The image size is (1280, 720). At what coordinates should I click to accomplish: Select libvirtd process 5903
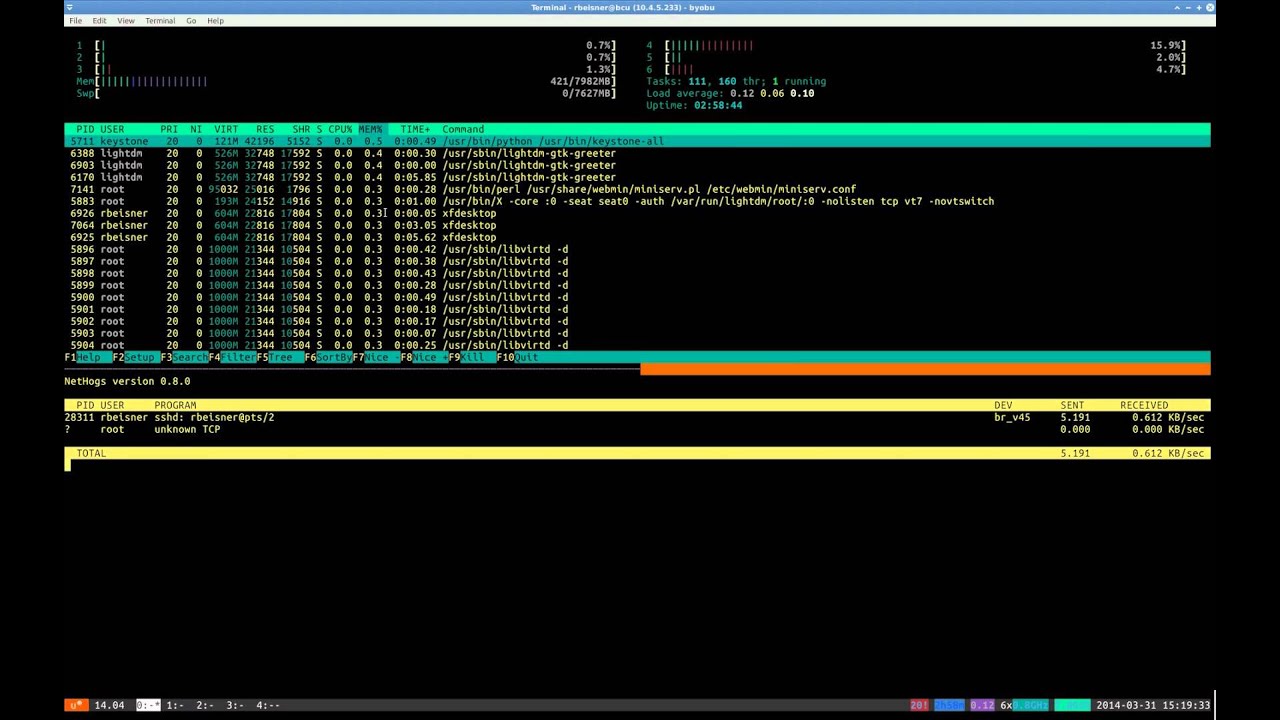coord(637,333)
